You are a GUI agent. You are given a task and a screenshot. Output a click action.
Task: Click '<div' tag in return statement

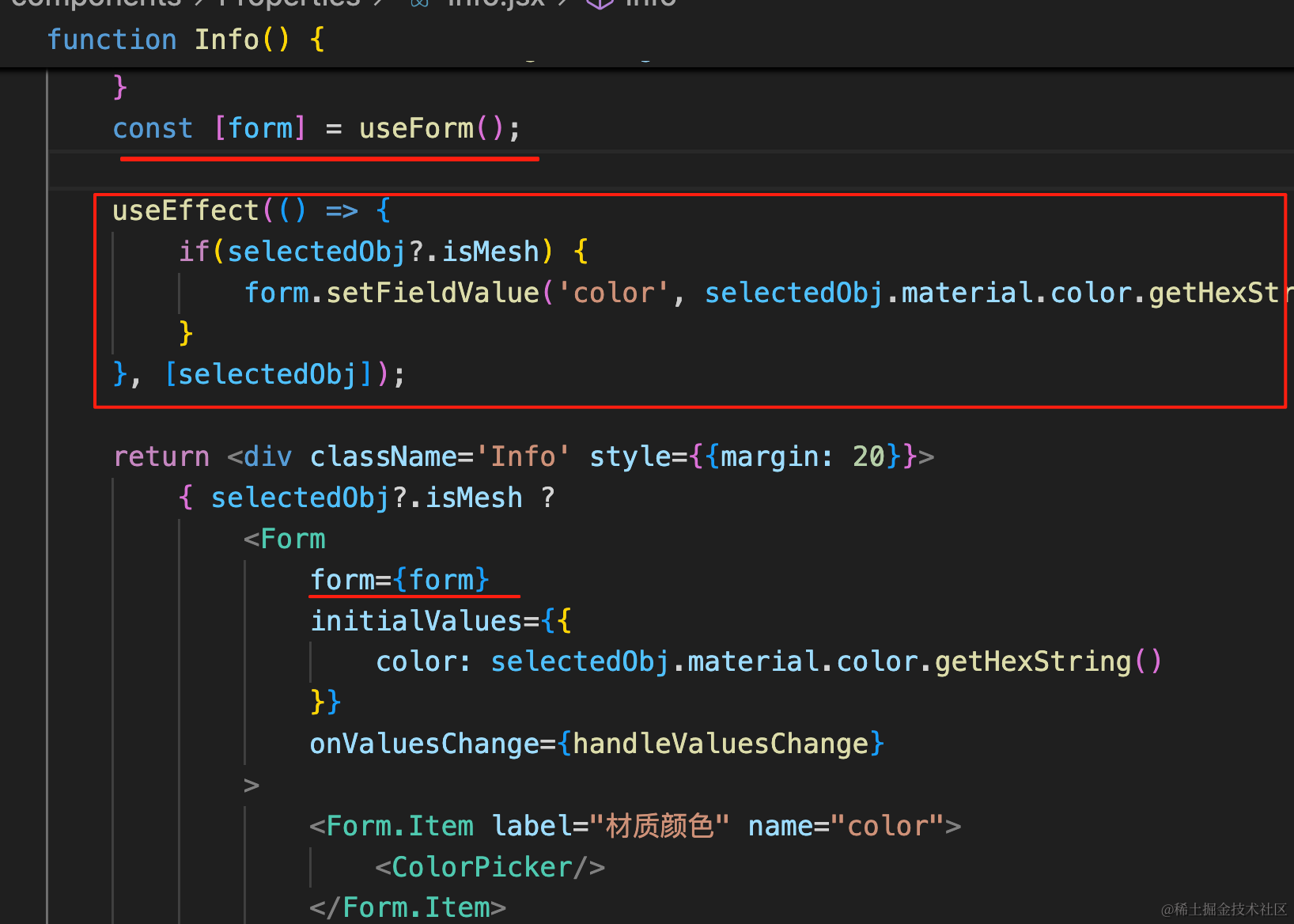[260, 456]
